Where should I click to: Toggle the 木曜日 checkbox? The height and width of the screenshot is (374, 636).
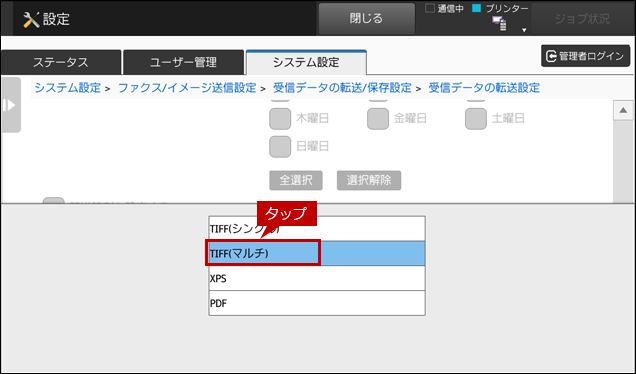coord(280,118)
